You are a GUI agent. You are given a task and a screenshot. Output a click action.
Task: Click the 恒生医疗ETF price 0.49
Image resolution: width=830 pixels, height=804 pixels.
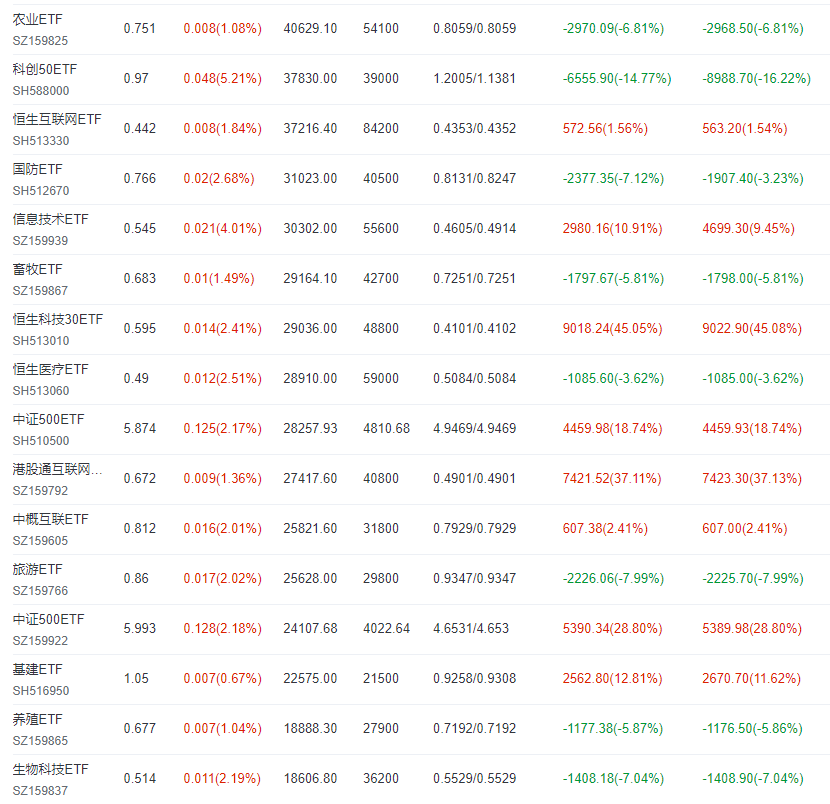point(136,379)
